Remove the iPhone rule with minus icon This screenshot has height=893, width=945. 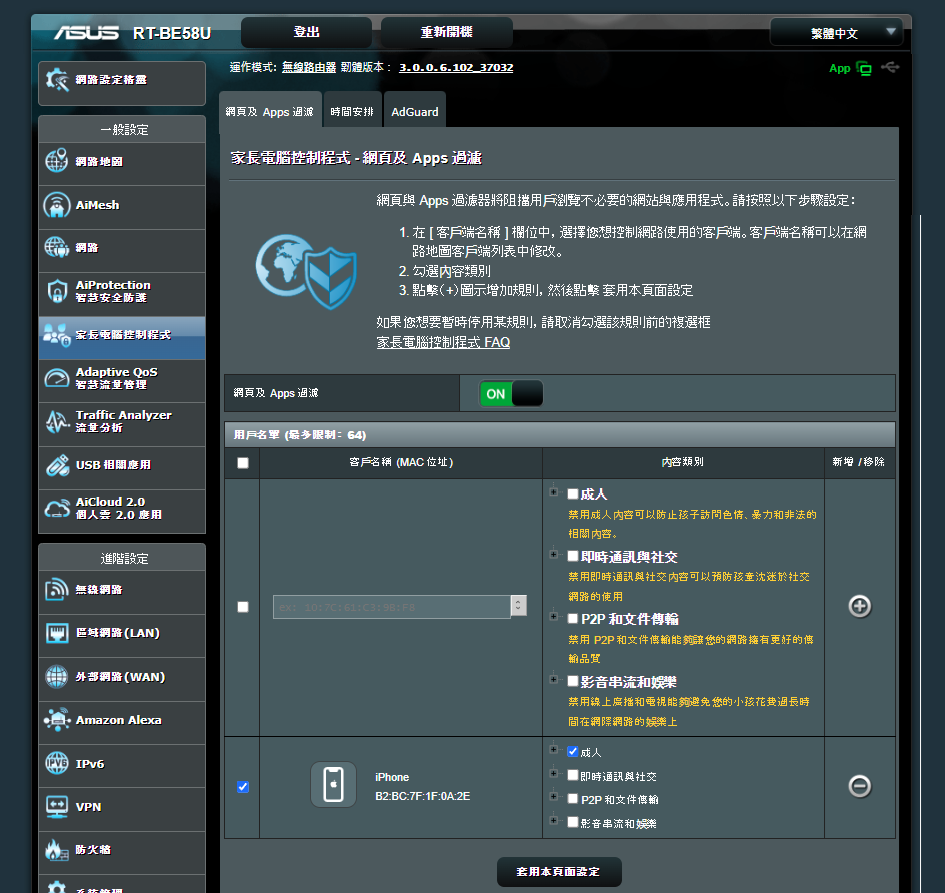click(859, 786)
